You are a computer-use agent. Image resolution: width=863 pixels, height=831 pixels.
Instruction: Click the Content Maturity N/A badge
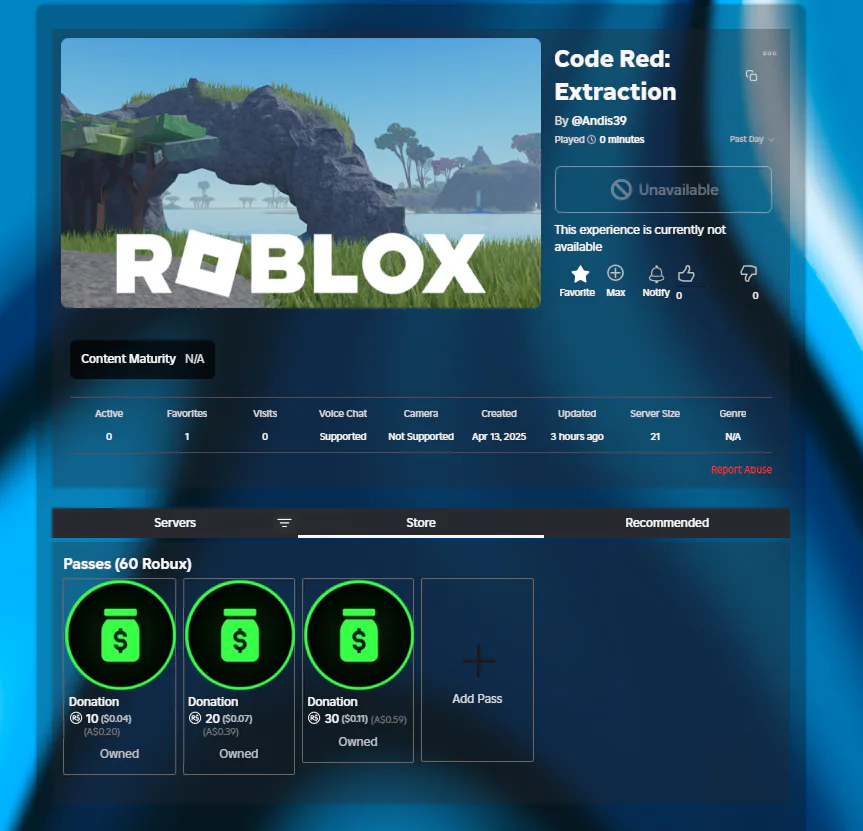click(143, 359)
